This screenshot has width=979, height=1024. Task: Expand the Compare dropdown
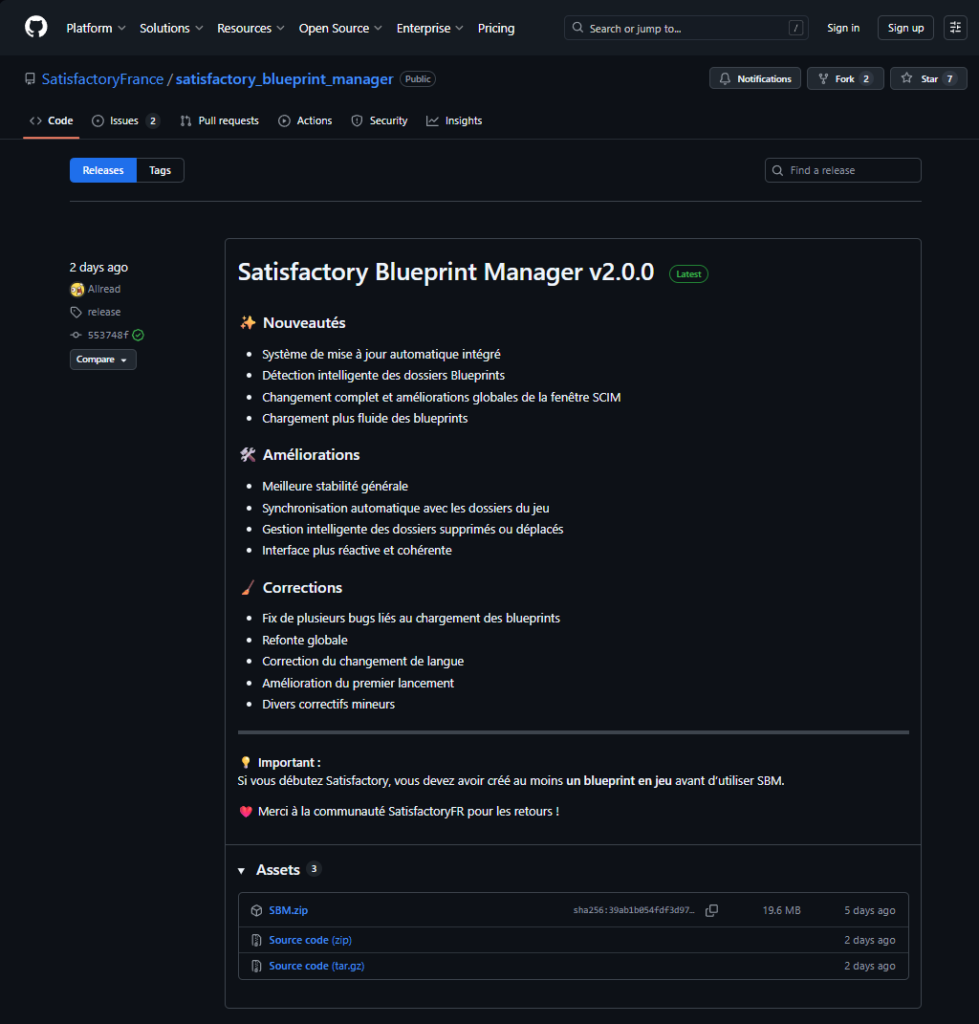click(x=103, y=359)
